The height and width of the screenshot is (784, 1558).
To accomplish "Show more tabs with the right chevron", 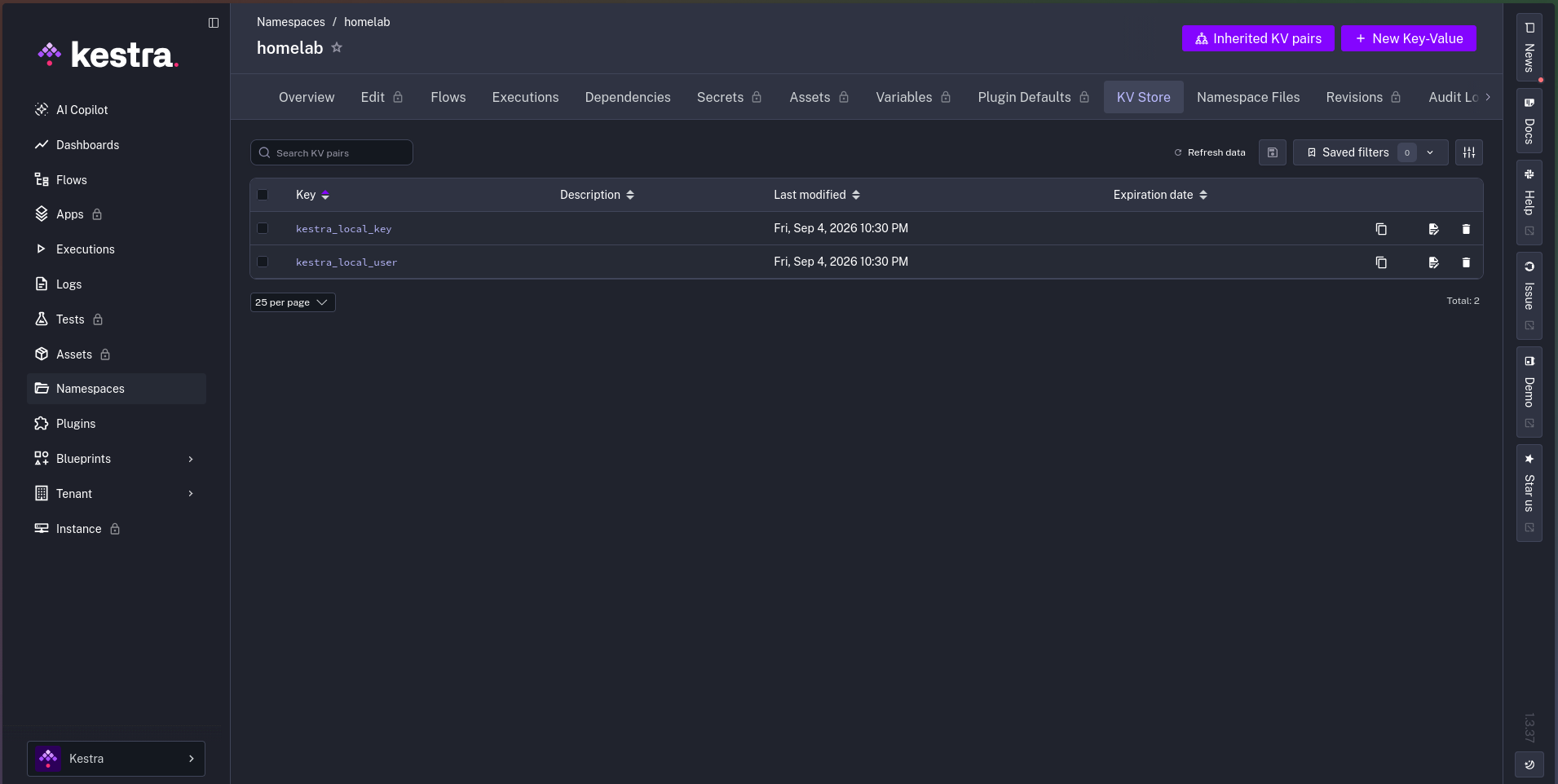I will [x=1488, y=97].
